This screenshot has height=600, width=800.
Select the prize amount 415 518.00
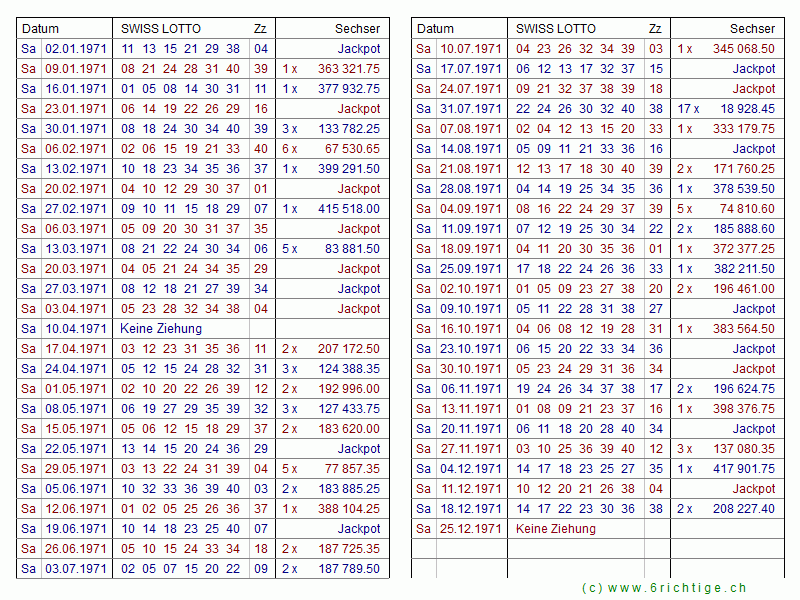click(349, 209)
